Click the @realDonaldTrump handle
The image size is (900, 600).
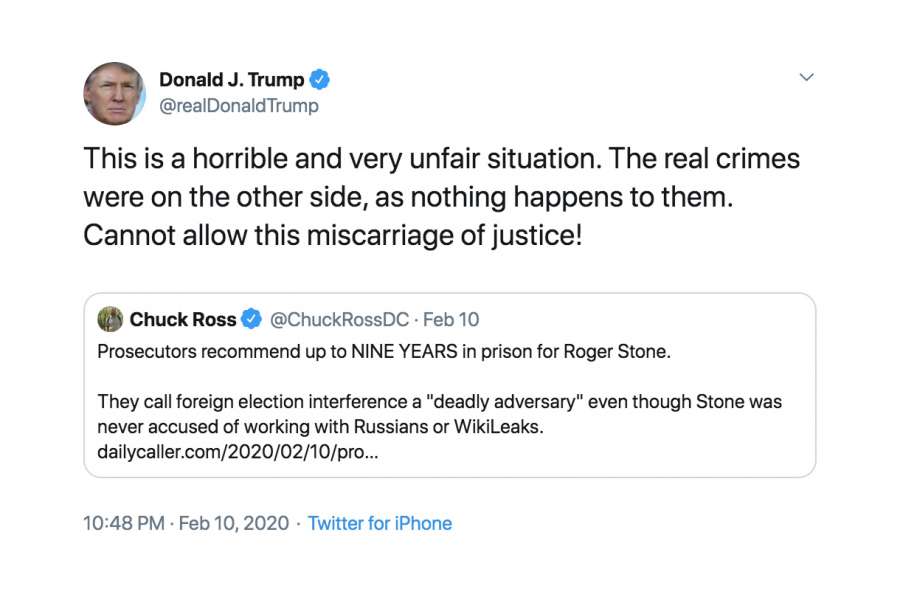click(x=239, y=106)
